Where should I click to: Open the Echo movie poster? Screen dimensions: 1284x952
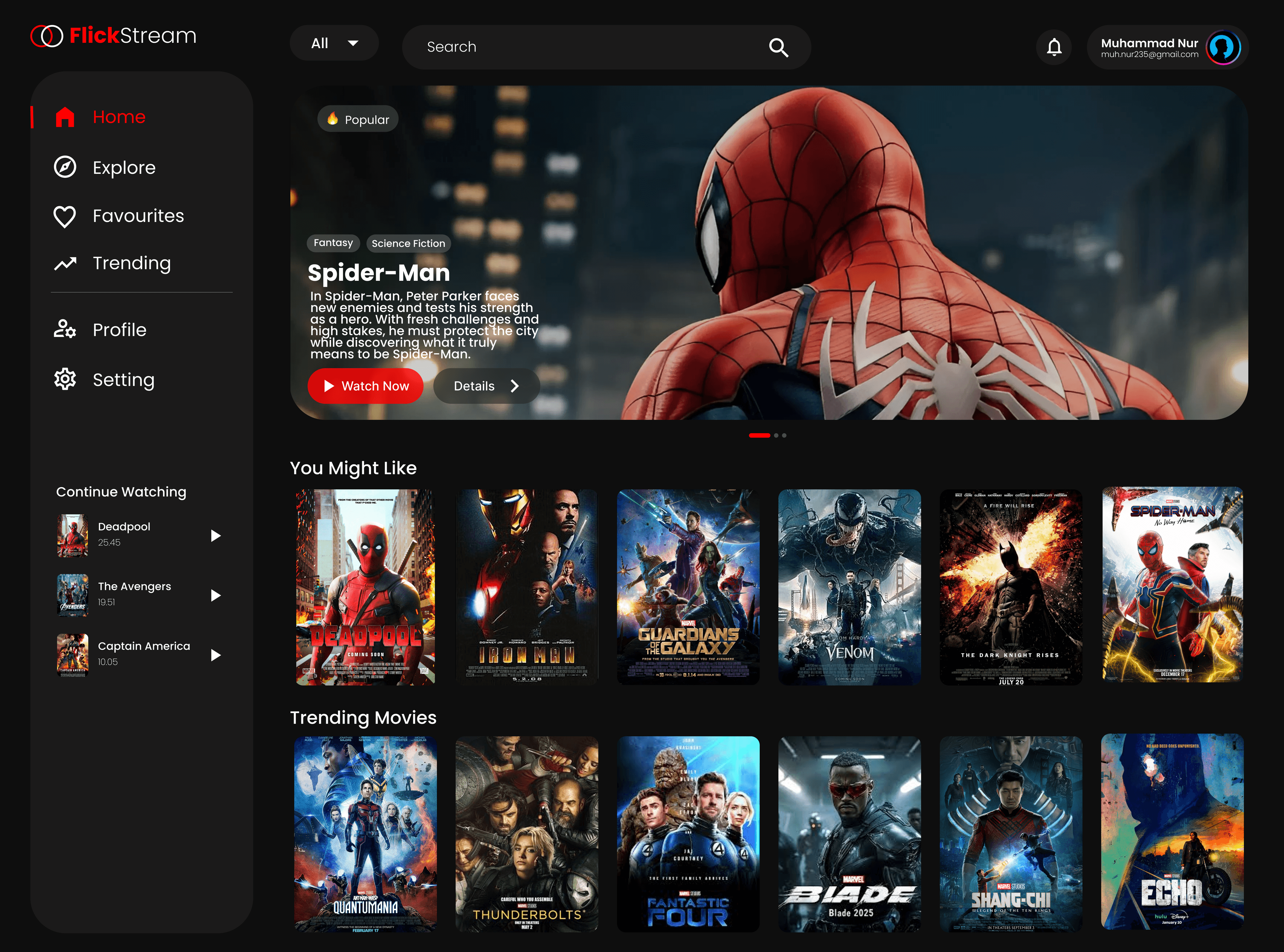[x=1172, y=832]
